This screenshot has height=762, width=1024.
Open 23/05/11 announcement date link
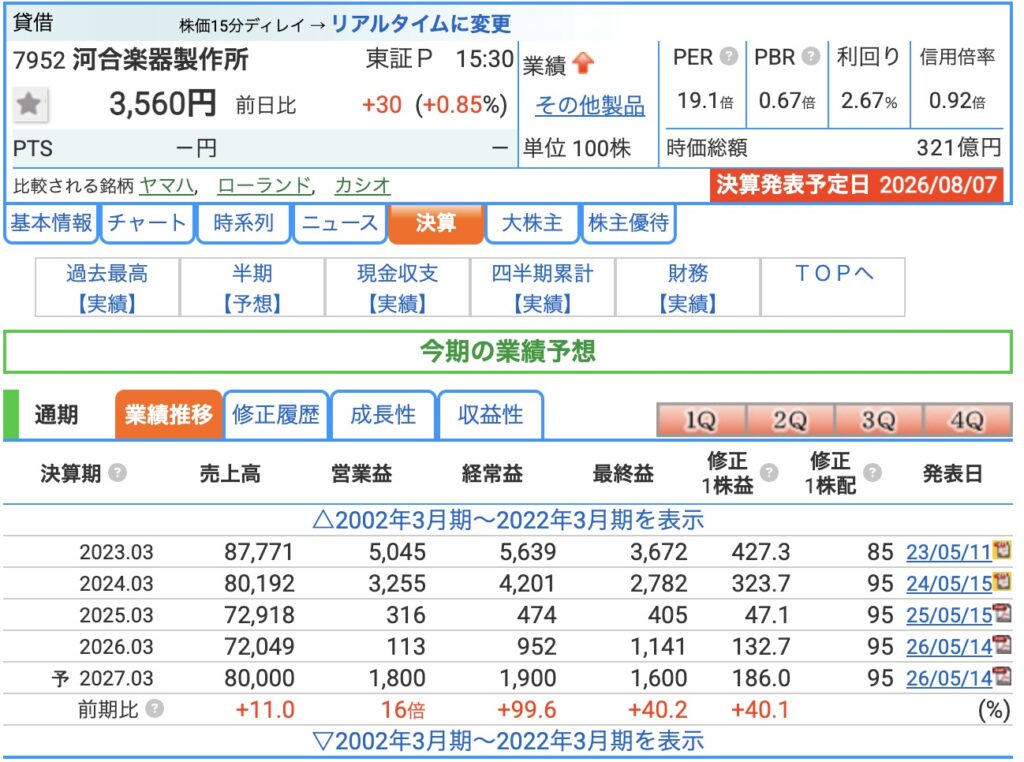pyautogui.click(x=949, y=552)
